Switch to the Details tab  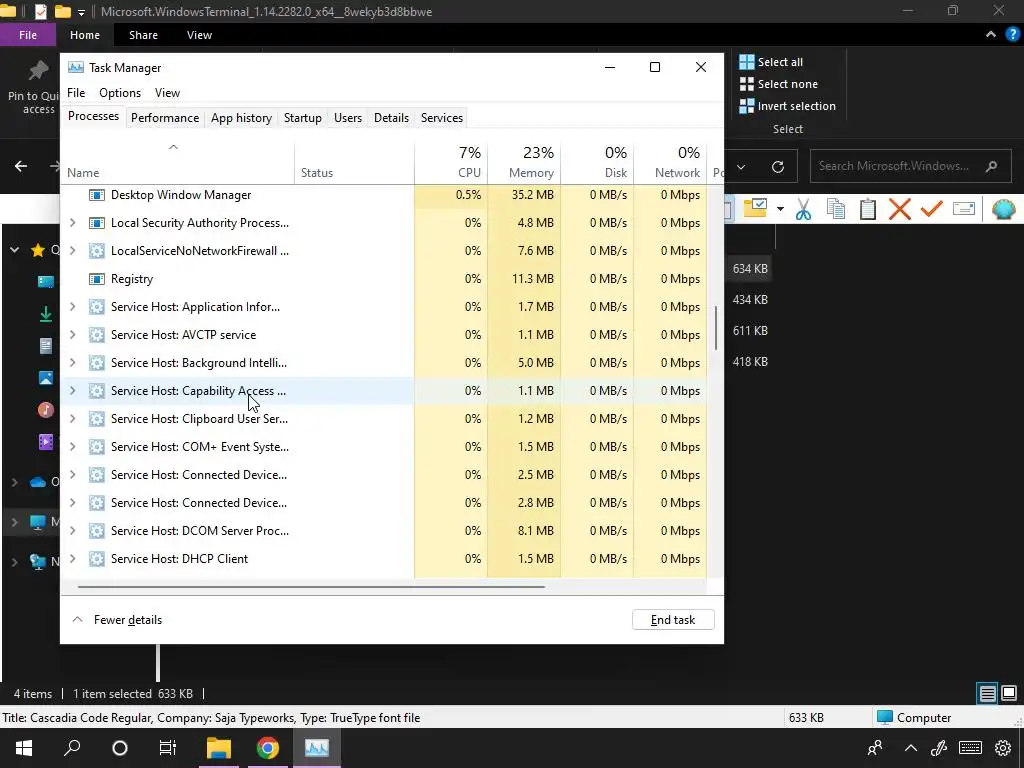[x=391, y=118]
